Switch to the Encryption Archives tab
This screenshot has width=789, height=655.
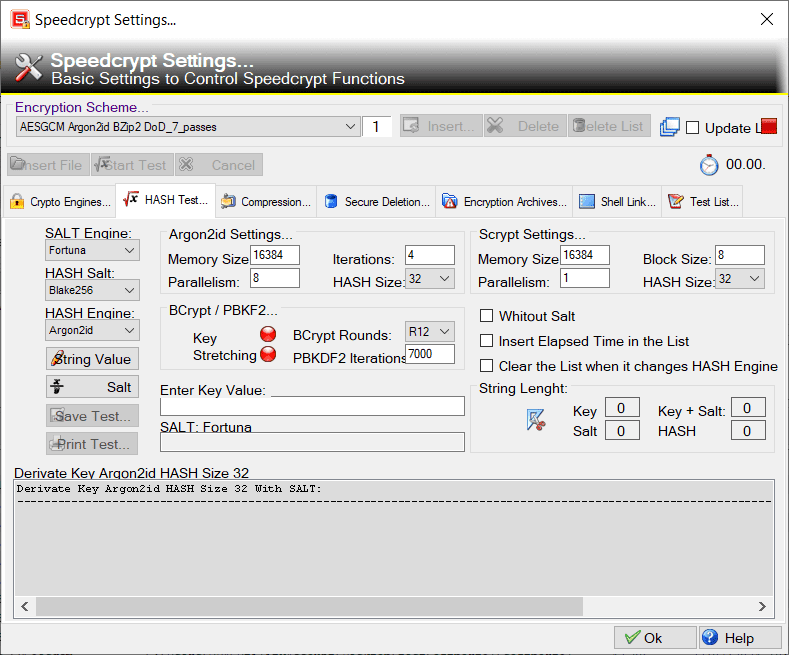tap(505, 202)
